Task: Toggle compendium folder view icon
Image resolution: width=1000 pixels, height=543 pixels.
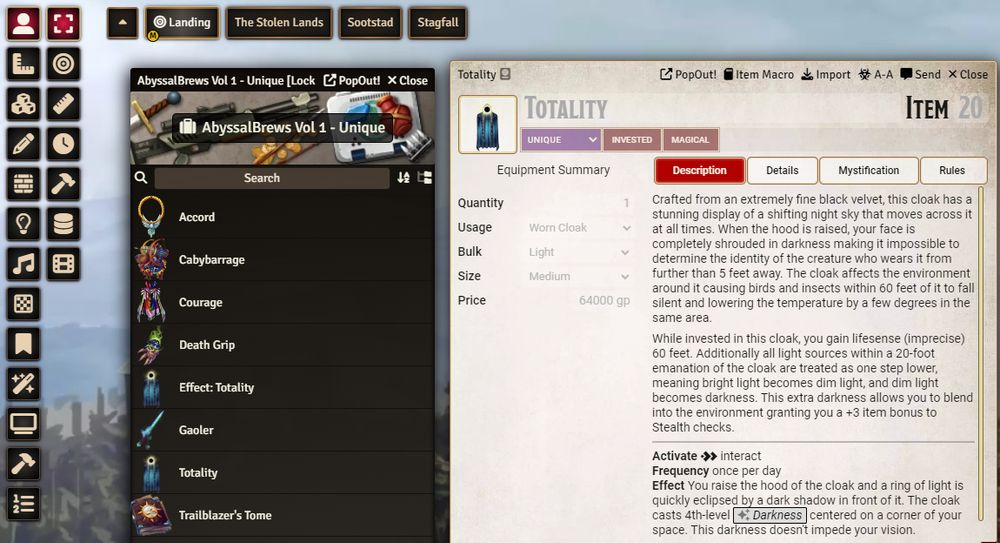Action: pyautogui.click(x=425, y=177)
